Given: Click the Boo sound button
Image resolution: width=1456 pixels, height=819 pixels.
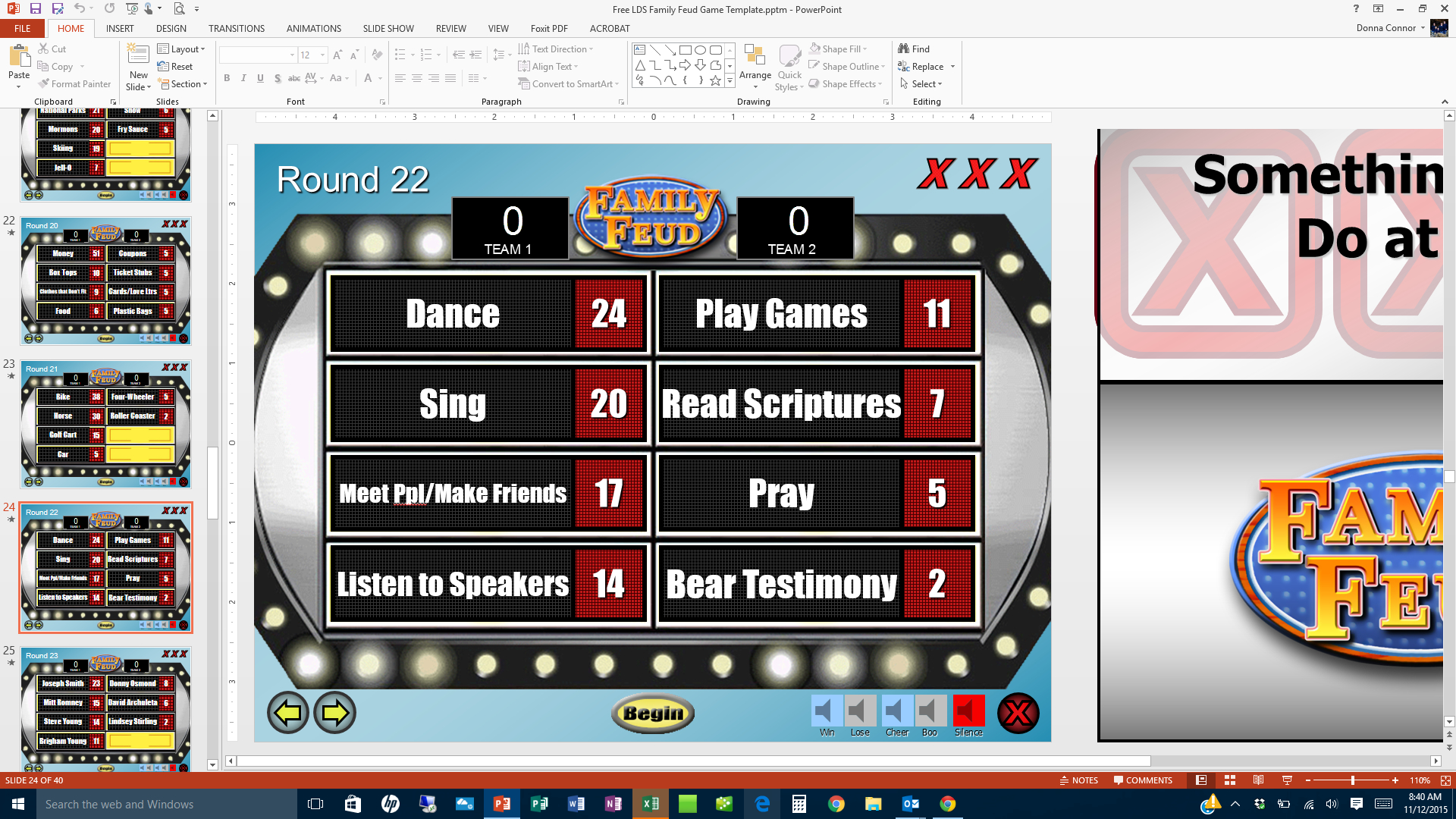Looking at the screenshot, I should click(x=929, y=712).
